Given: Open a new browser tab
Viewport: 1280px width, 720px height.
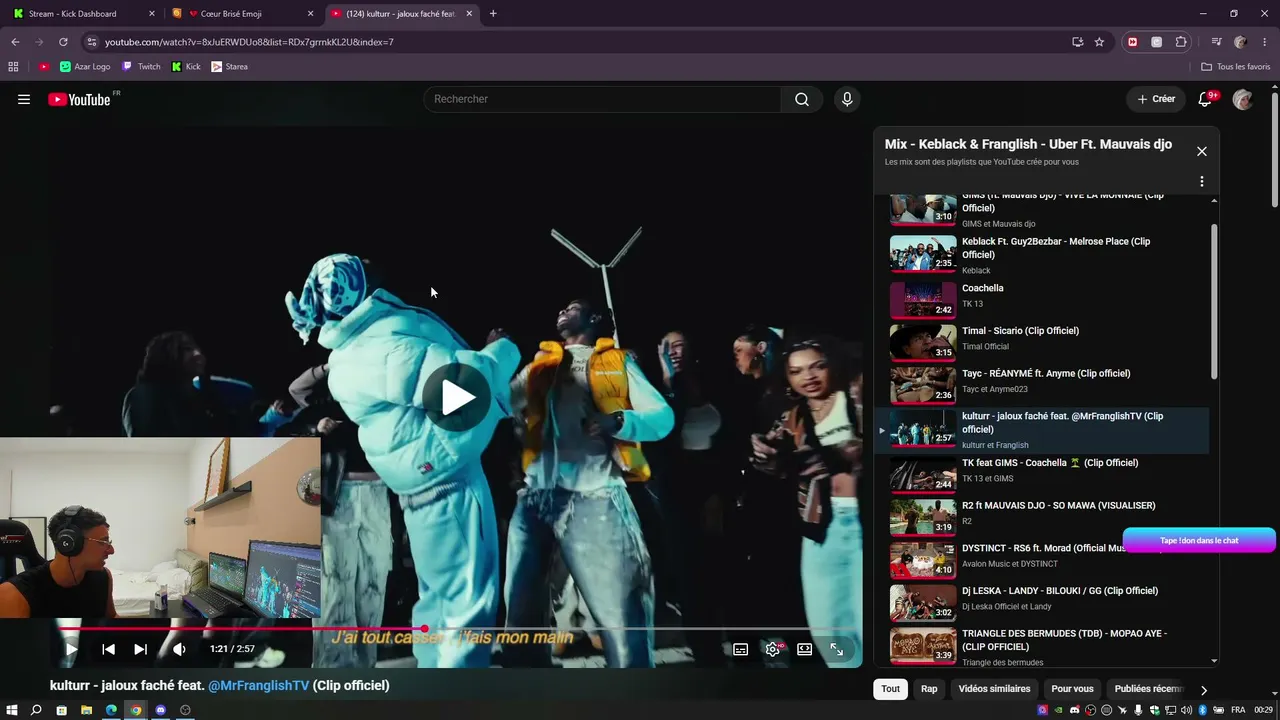Looking at the screenshot, I should 493,14.
